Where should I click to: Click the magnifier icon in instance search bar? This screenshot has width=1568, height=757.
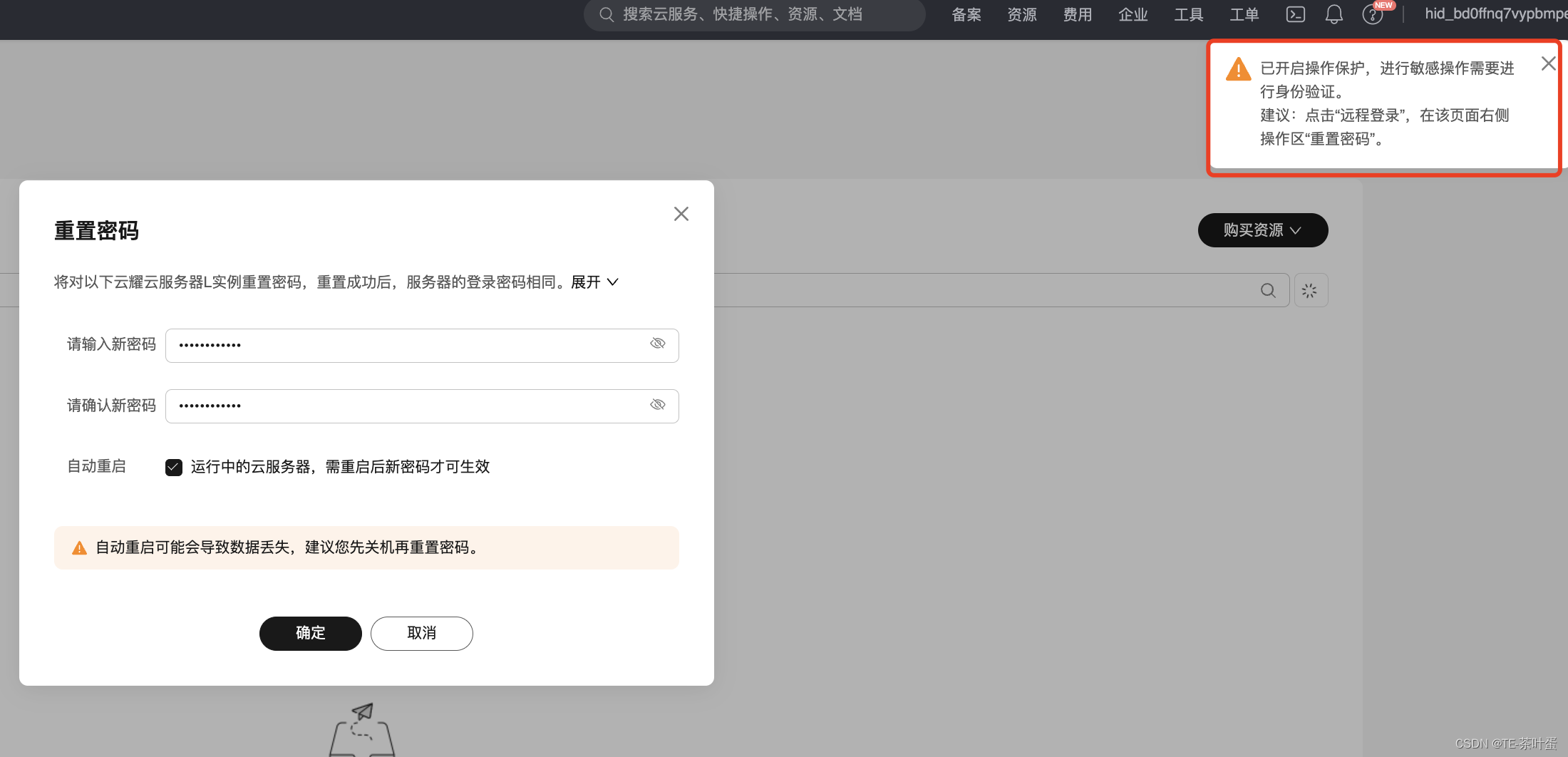(1268, 290)
